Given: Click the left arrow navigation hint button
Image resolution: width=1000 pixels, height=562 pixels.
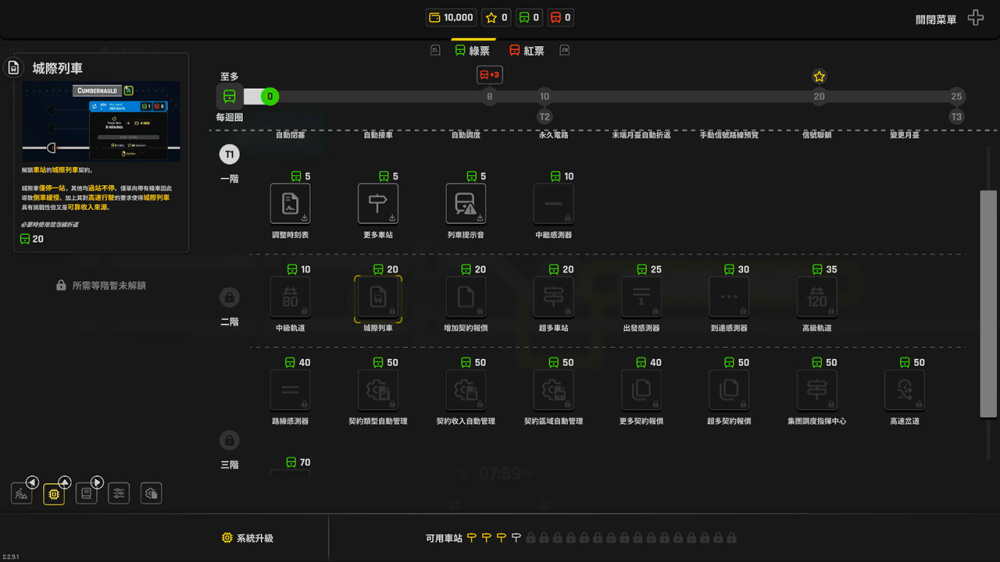Looking at the screenshot, I should tap(33, 482).
